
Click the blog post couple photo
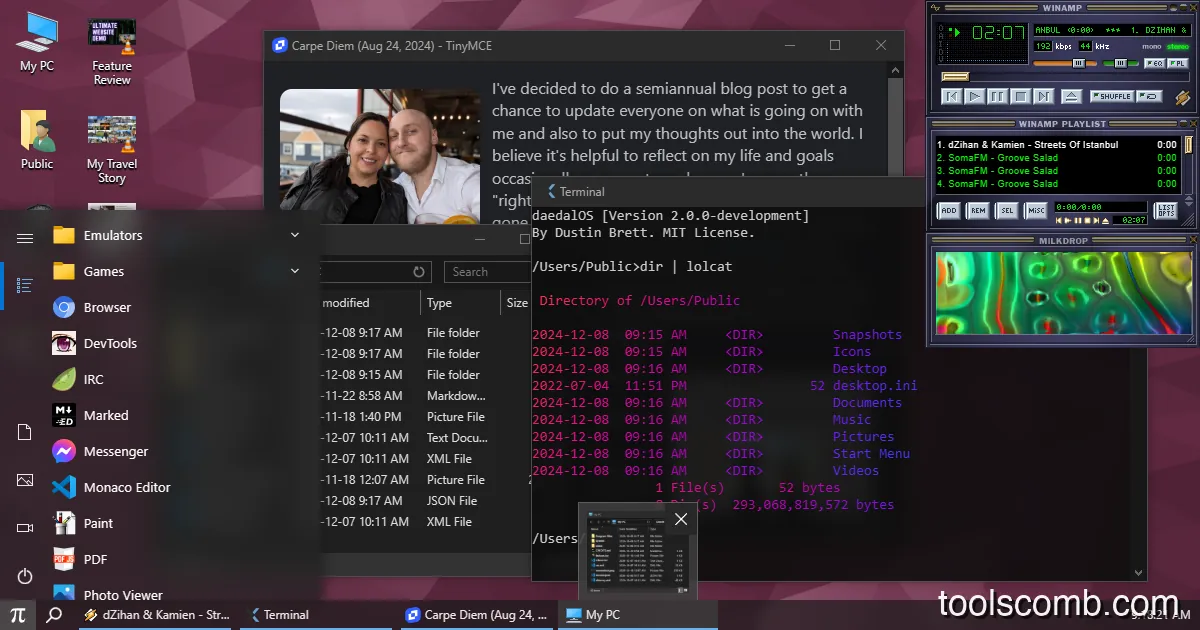tap(380, 157)
